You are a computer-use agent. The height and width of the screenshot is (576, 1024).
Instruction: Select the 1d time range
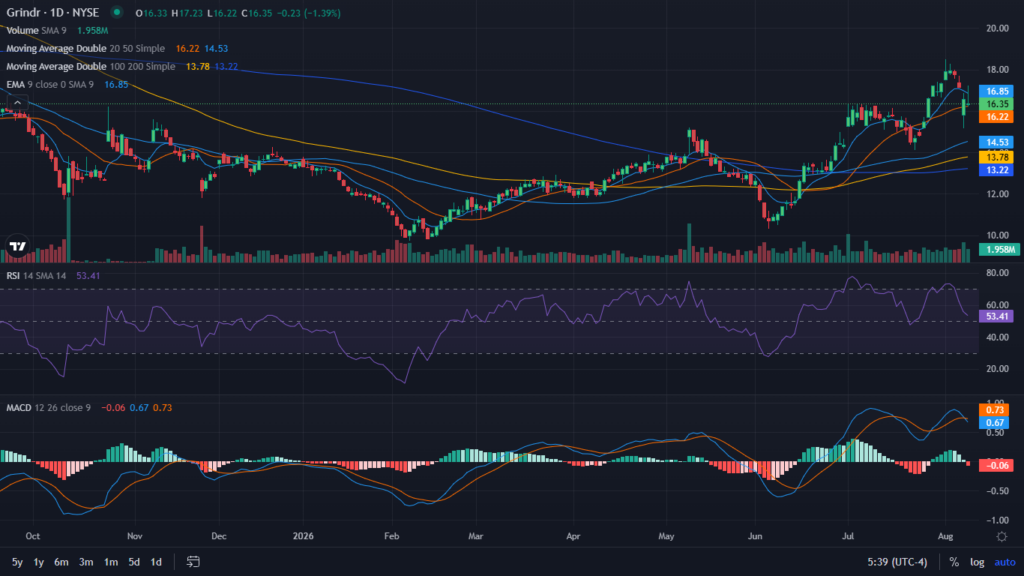tap(156, 562)
